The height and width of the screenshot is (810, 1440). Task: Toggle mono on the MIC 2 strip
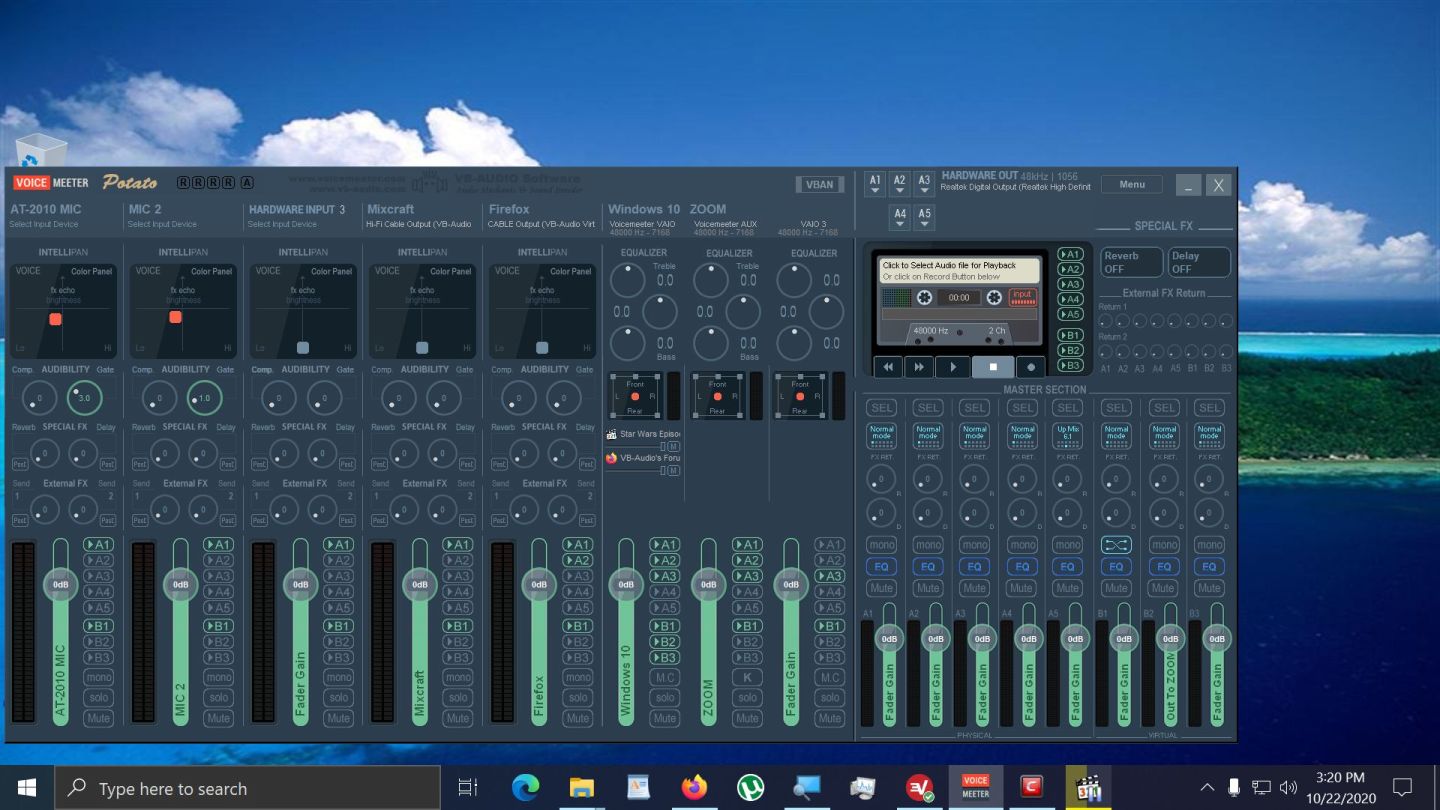(218, 678)
